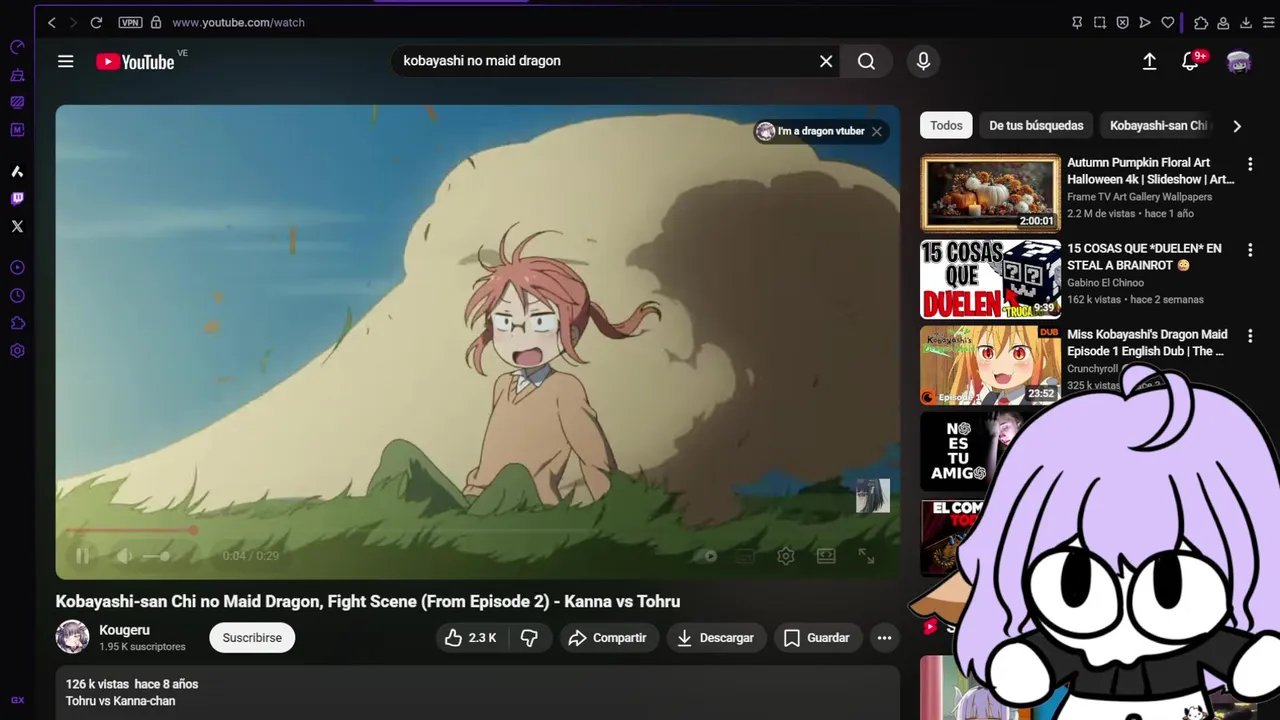
Task: Open the YouTube account avatar menu
Action: (1239, 61)
